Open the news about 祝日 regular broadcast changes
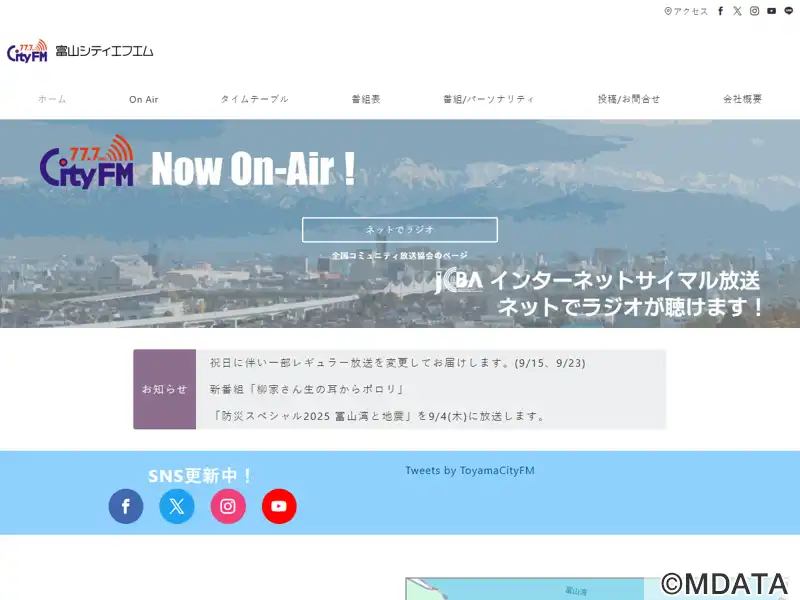The width and height of the screenshot is (800, 600). [397, 363]
